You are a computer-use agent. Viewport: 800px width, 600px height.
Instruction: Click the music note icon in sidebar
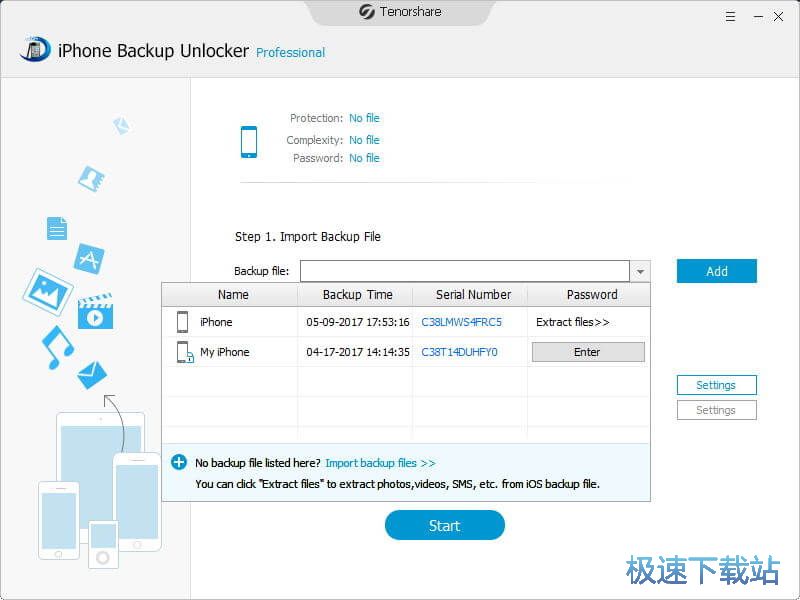tap(57, 347)
